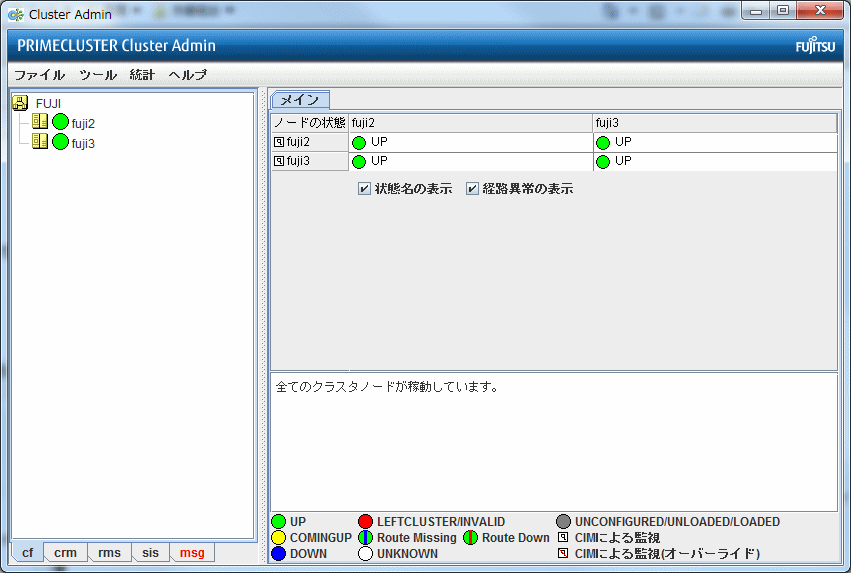Click the ノードの状態 header cell

pos(309,123)
